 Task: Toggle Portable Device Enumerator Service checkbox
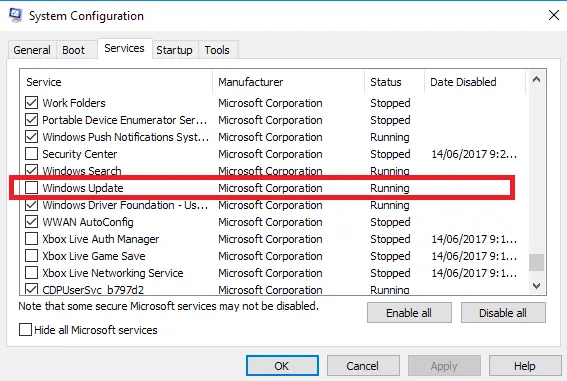coord(31,120)
